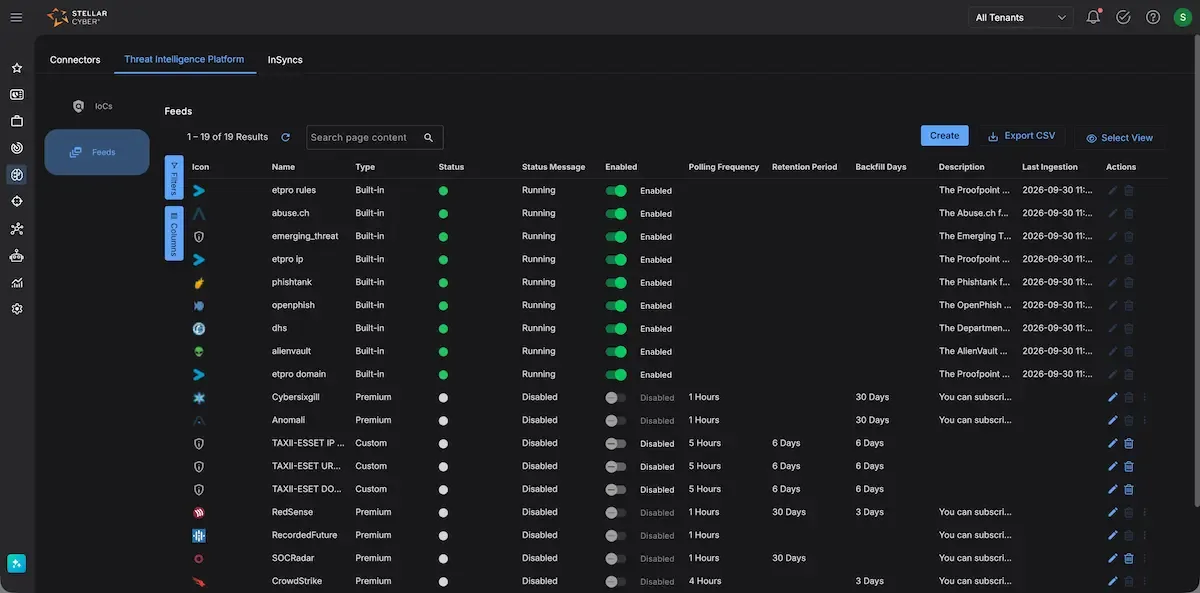Open more options for RedSense row

pos(1145,512)
